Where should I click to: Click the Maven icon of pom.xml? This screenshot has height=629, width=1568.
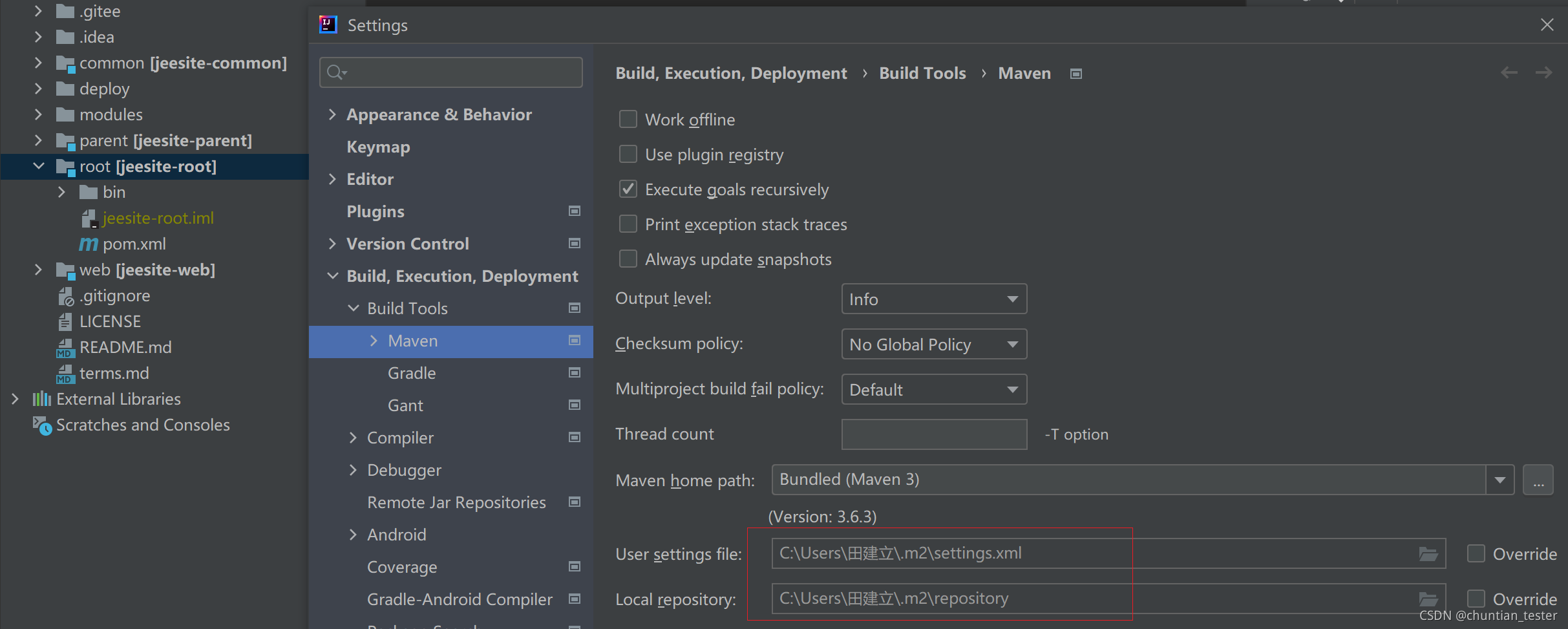[89, 244]
